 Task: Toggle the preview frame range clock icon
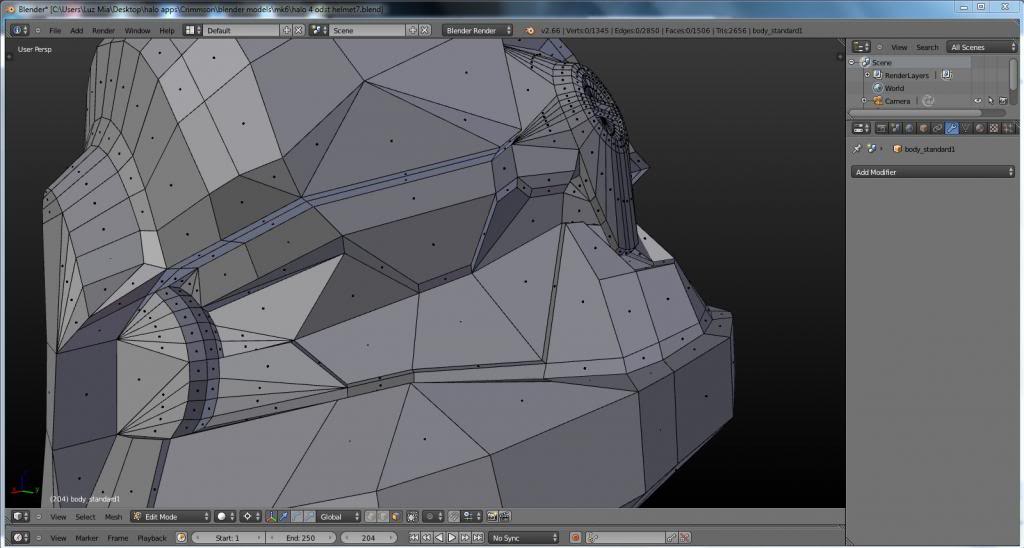pos(182,538)
